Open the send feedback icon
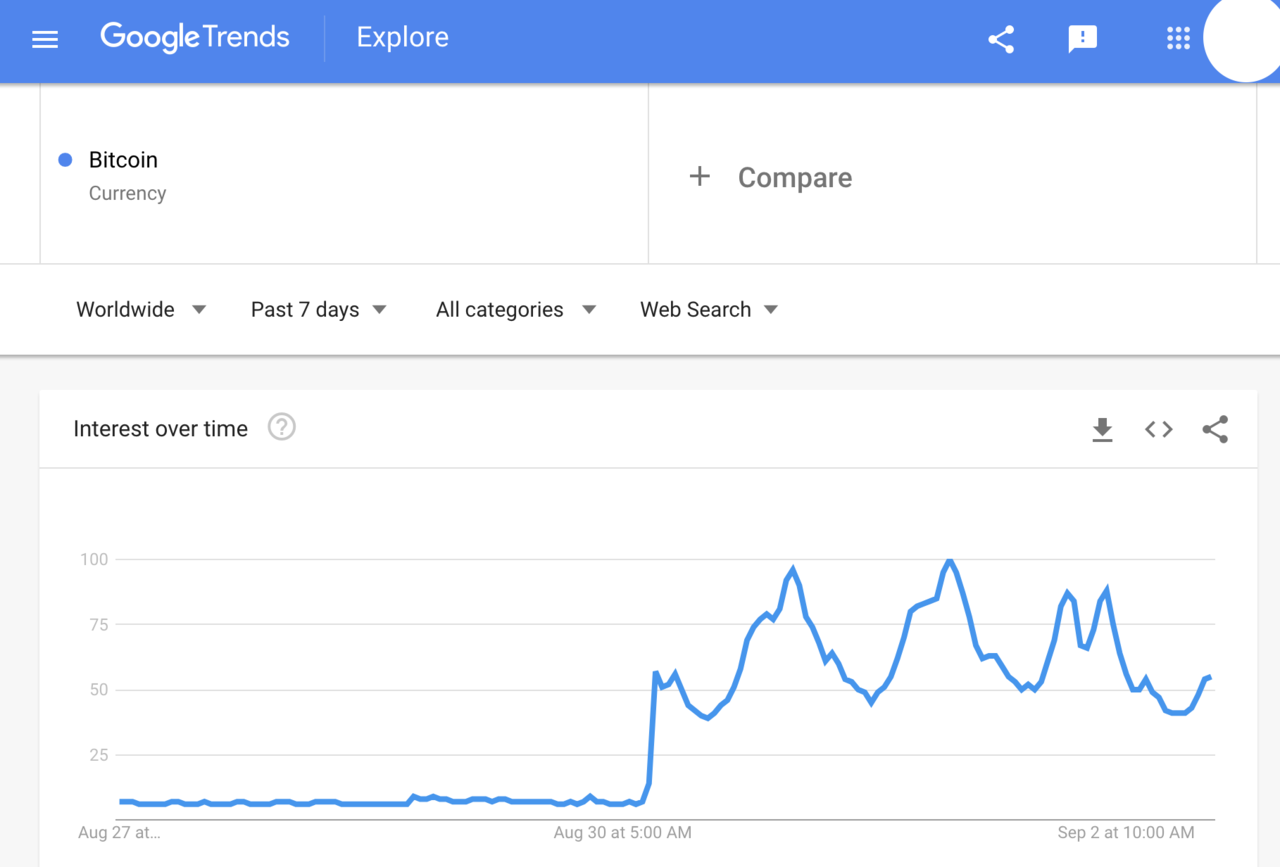Viewport: 1280px width, 867px height. coord(1083,39)
